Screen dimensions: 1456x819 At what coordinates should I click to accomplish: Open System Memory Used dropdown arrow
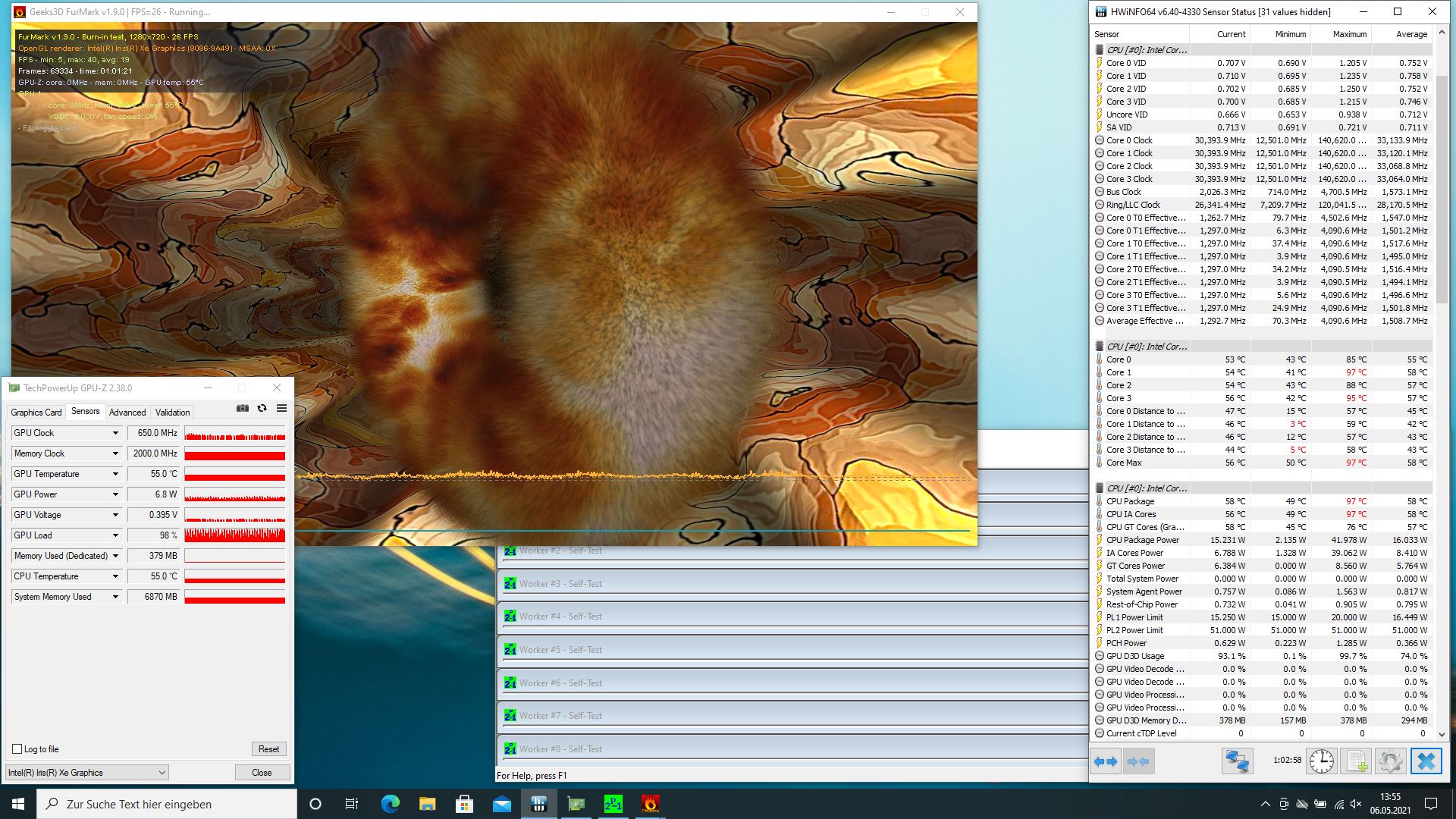click(115, 597)
